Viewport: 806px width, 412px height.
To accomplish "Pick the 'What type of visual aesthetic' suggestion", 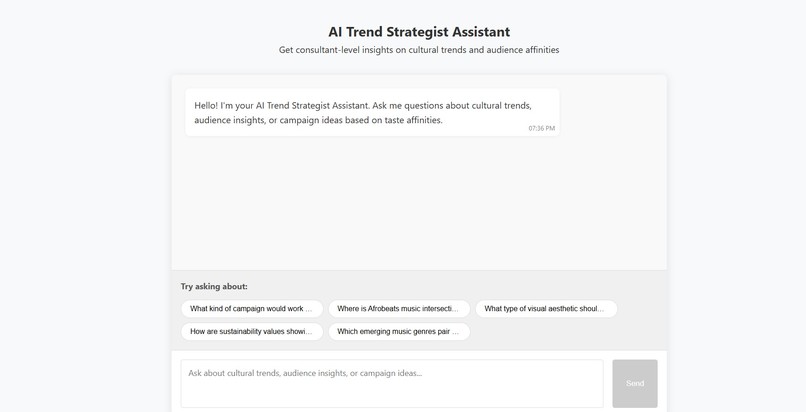I will tap(545, 309).
